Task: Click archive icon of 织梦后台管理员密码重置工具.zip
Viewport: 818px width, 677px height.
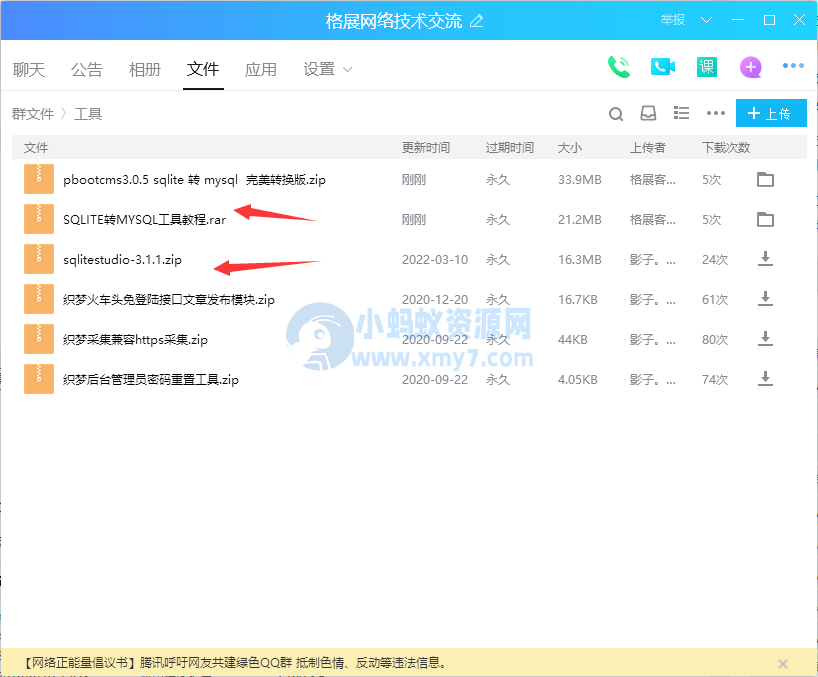Action: coord(39,379)
